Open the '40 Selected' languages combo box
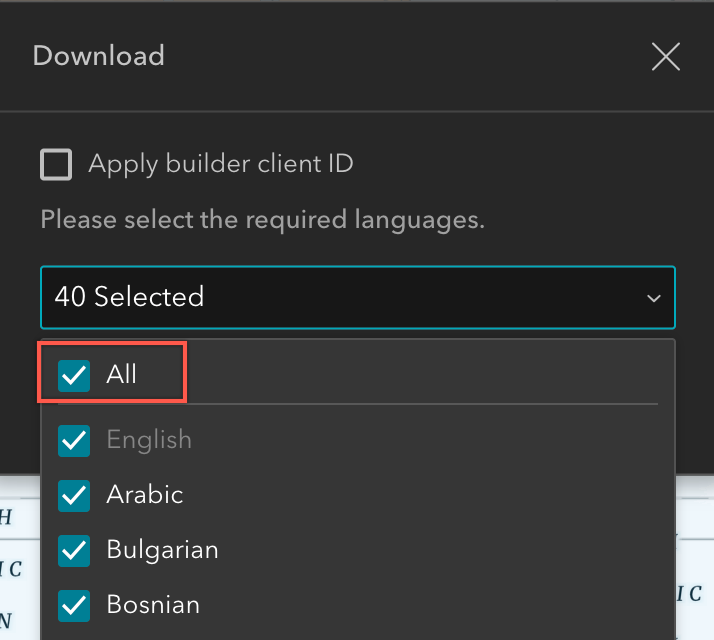Image resolution: width=714 pixels, height=640 pixels. tap(357, 297)
